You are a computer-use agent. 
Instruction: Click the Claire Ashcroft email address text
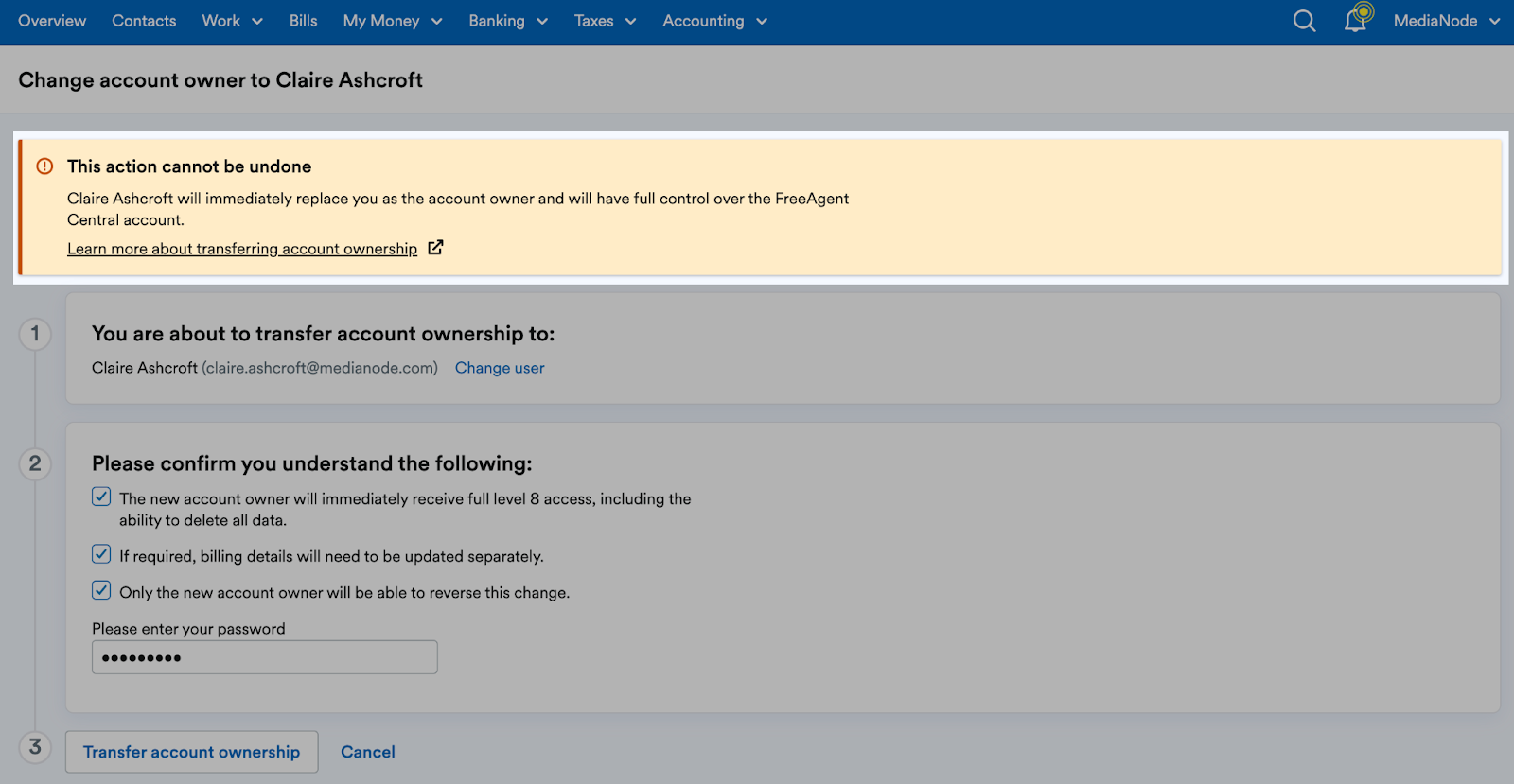click(320, 368)
